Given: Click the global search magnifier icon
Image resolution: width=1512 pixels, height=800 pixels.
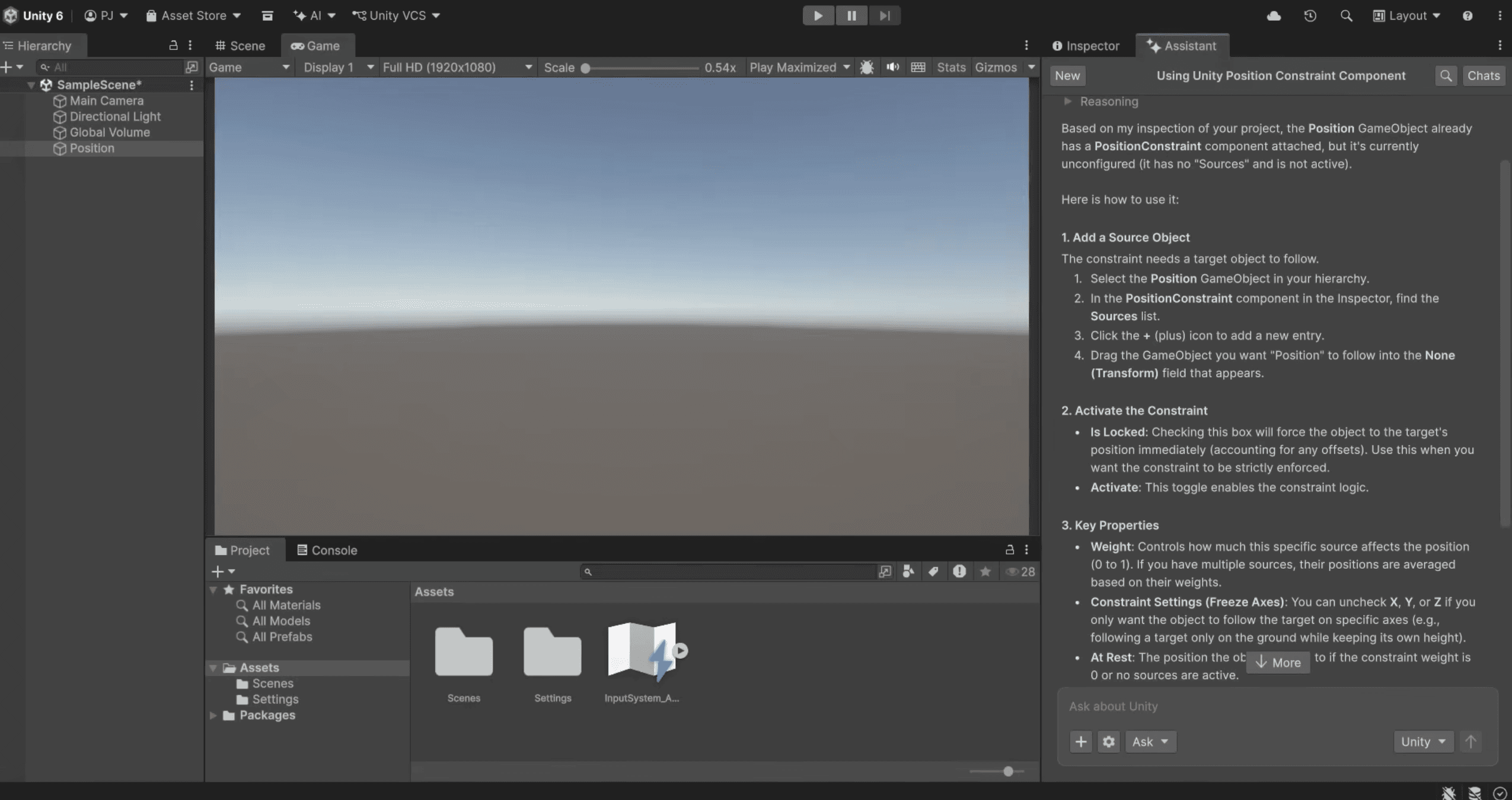Looking at the screenshot, I should pos(1346,16).
